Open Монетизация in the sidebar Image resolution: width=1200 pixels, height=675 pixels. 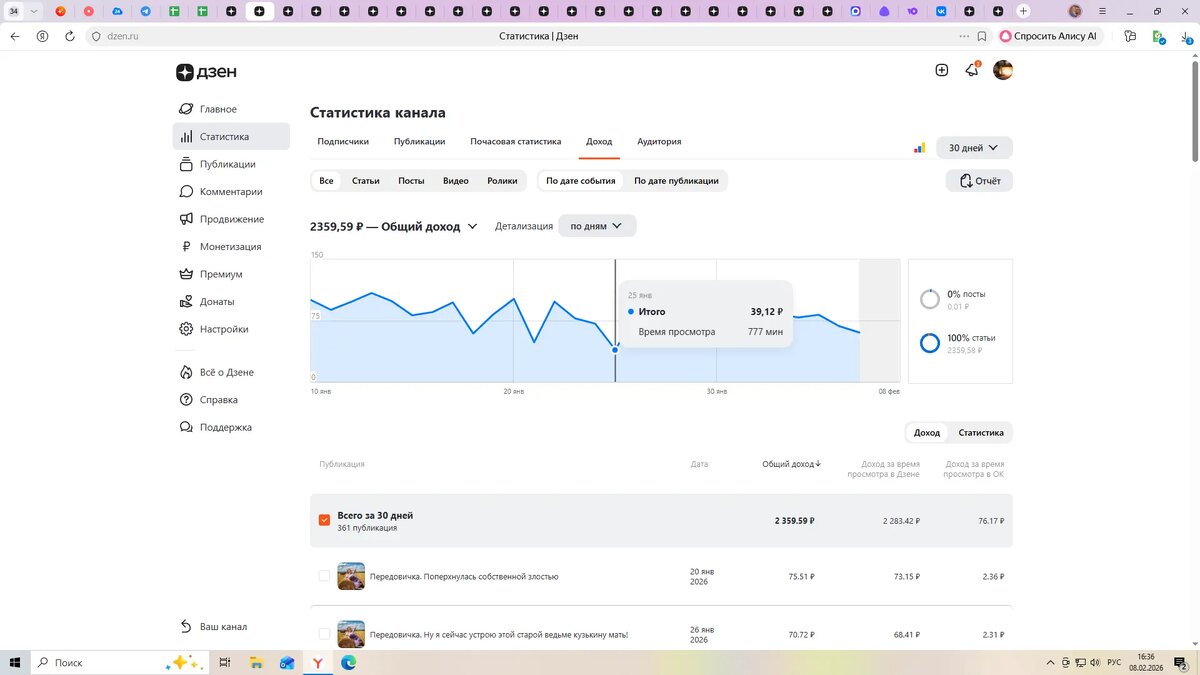pos(231,247)
